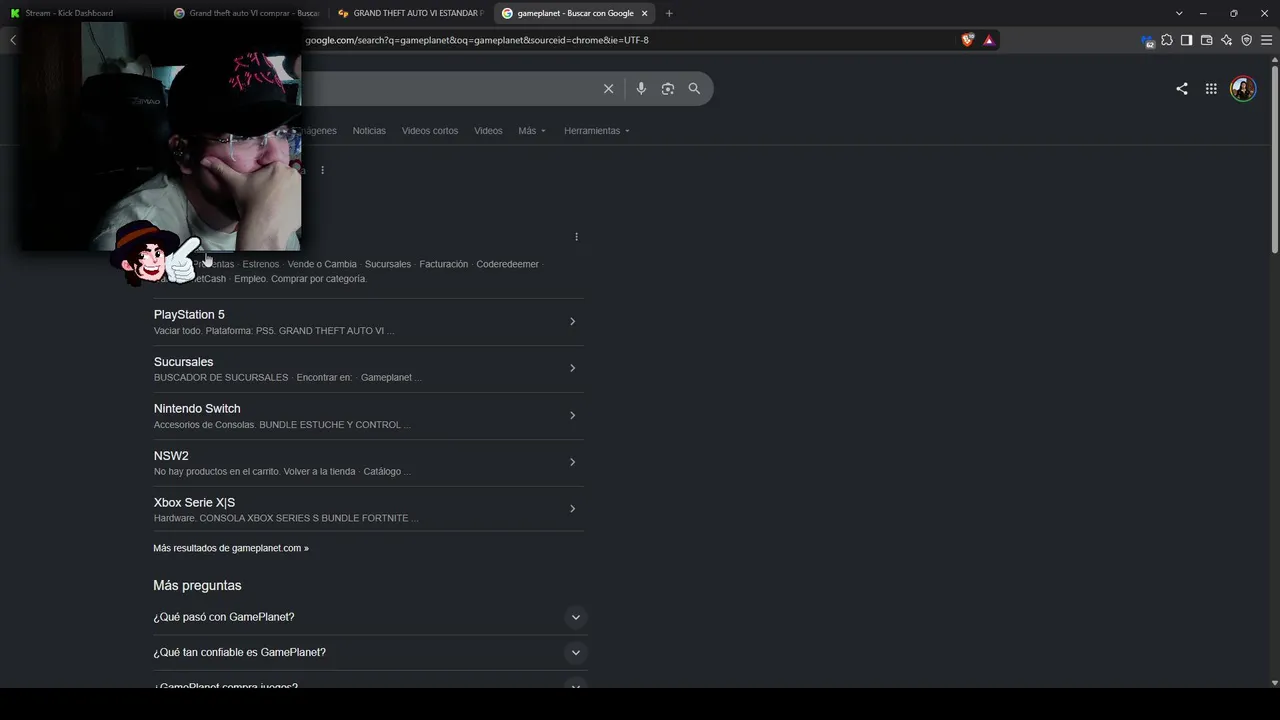Go back with the browser back arrow
1280x720 pixels.
click(x=13, y=40)
